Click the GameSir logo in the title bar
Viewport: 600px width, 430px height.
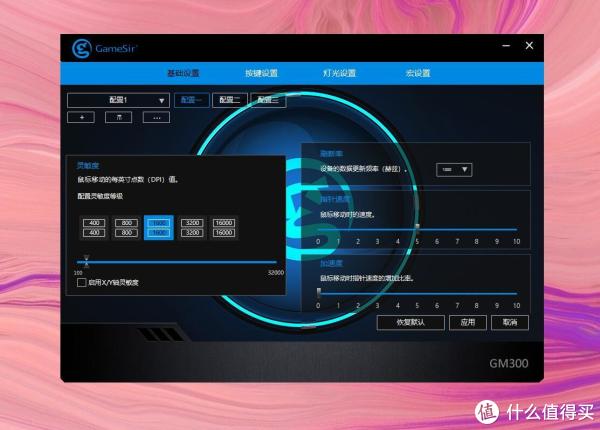pyautogui.click(x=104, y=49)
